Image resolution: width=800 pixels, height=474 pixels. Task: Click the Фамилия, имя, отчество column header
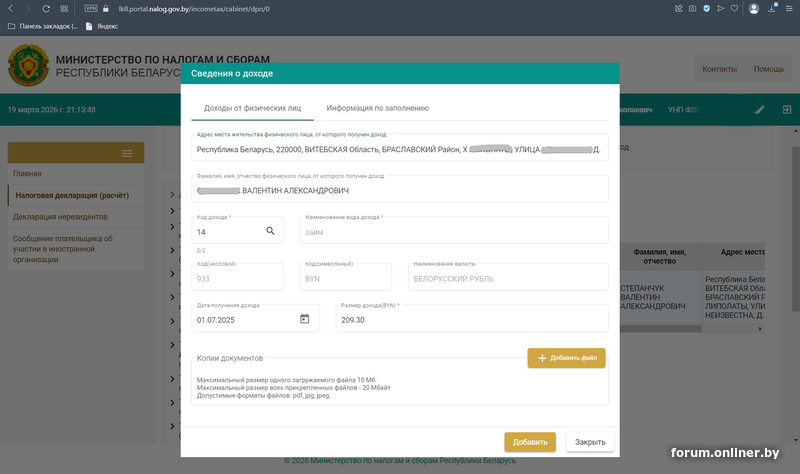pyautogui.click(x=659, y=256)
